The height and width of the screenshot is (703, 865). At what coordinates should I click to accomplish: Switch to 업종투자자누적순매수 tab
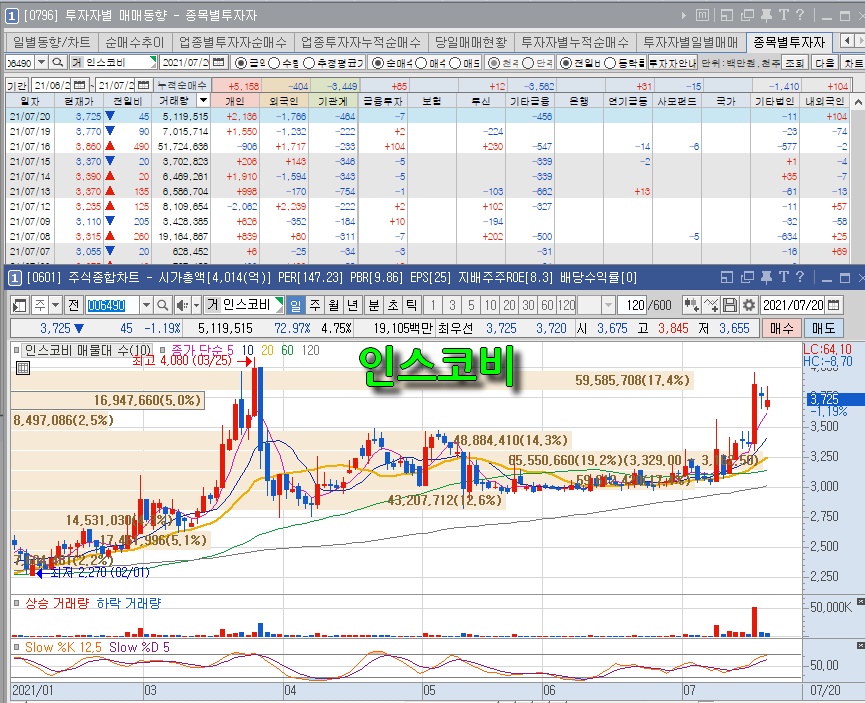pyautogui.click(x=361, y=42)
